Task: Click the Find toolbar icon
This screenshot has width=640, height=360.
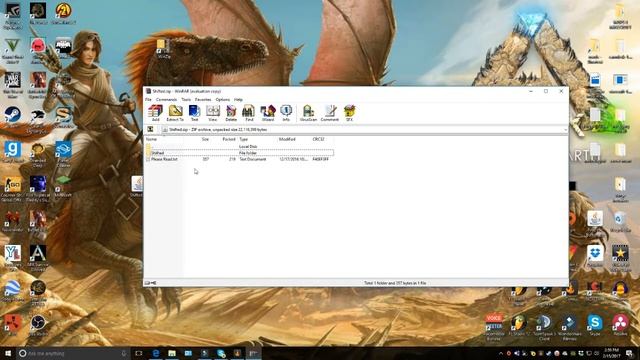Action: point(249,113)
